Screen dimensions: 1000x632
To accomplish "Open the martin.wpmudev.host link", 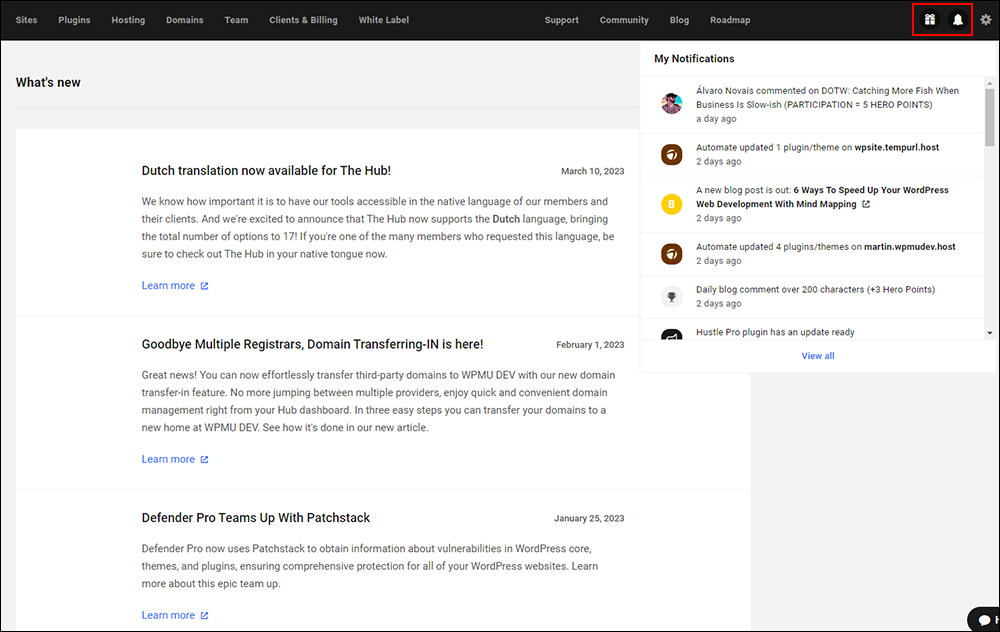I will tap(910, 247).
